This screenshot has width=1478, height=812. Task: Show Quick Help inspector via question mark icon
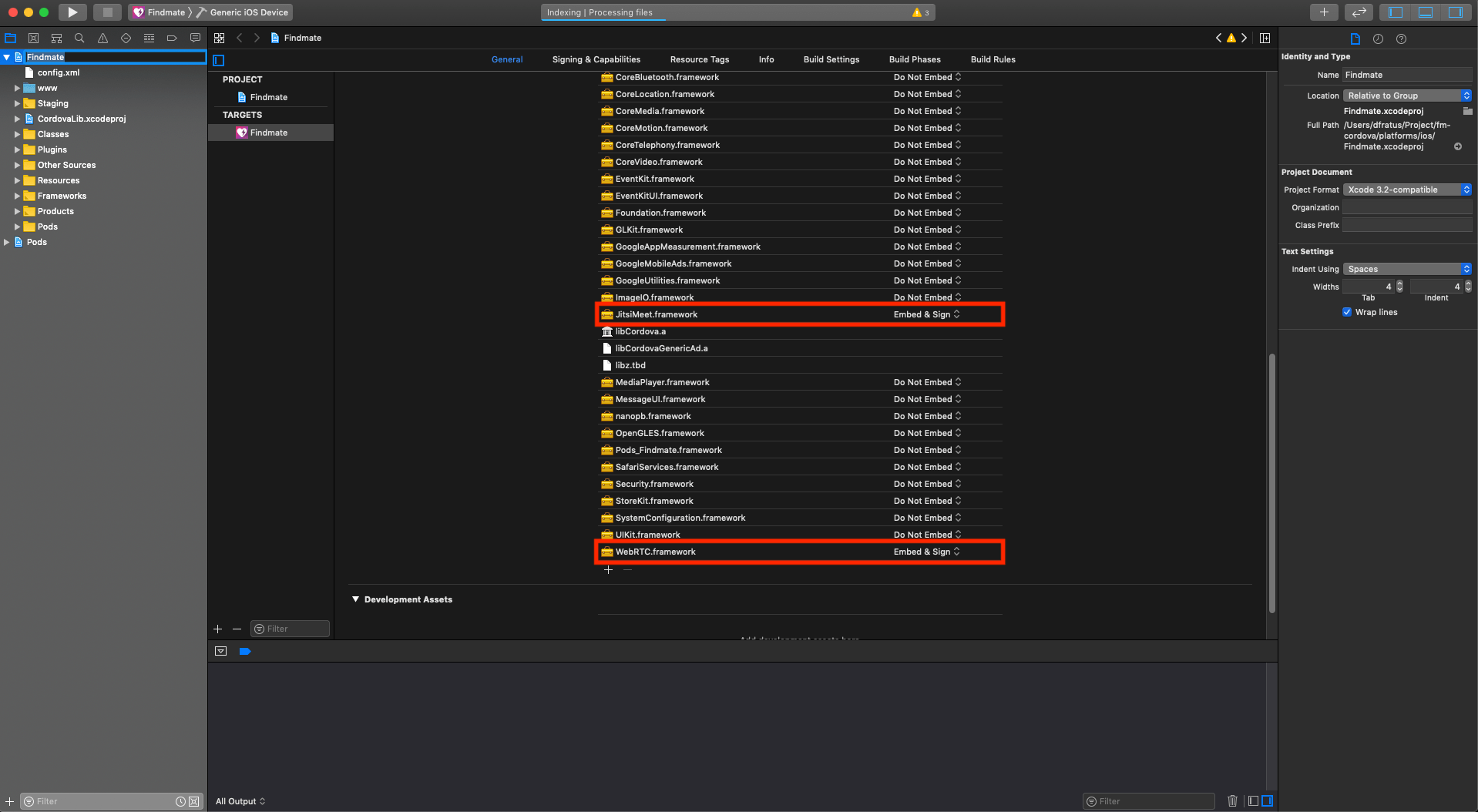pos(1401,39)
